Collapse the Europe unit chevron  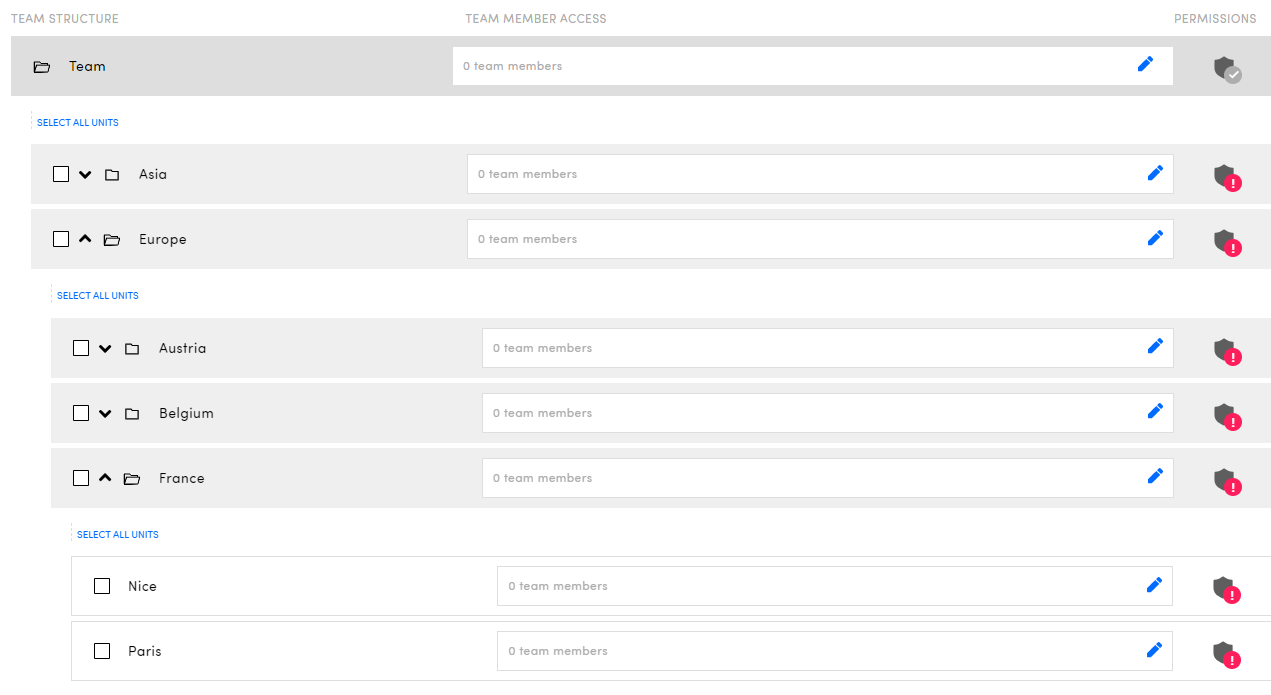coord(85,239)
